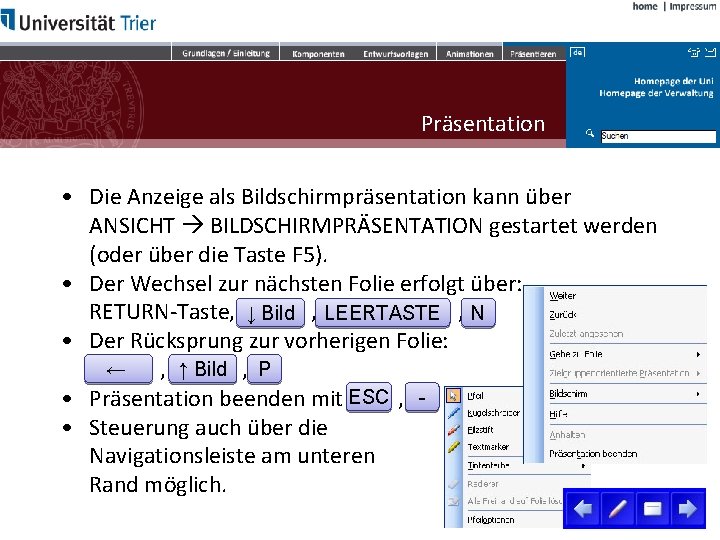Click the line 'Der Rücksprung zur vorherigen Folie:'

[x=269, y=341]
